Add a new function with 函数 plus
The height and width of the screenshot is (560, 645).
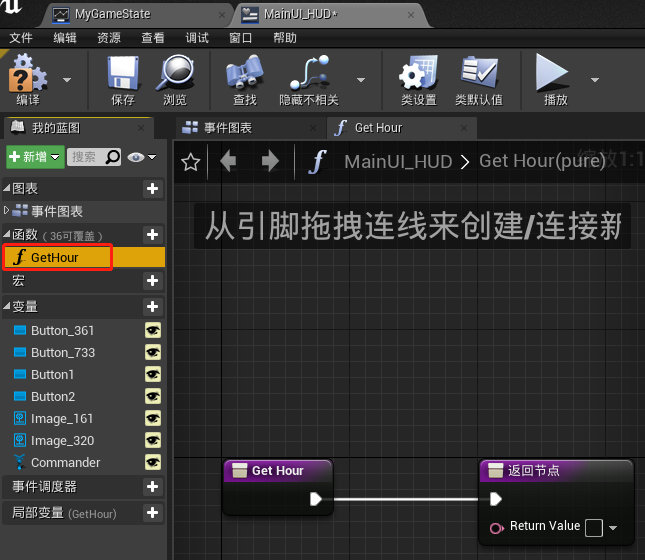tap(152, 235)
